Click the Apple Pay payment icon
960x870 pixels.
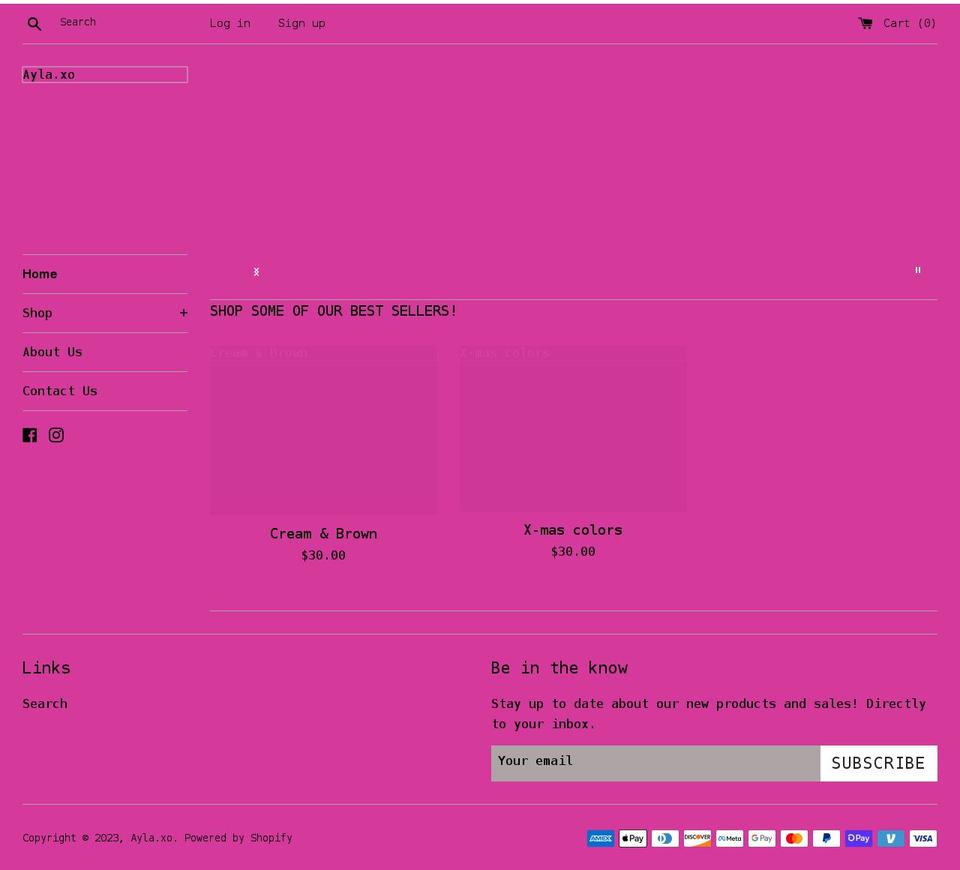pos(633,839)
